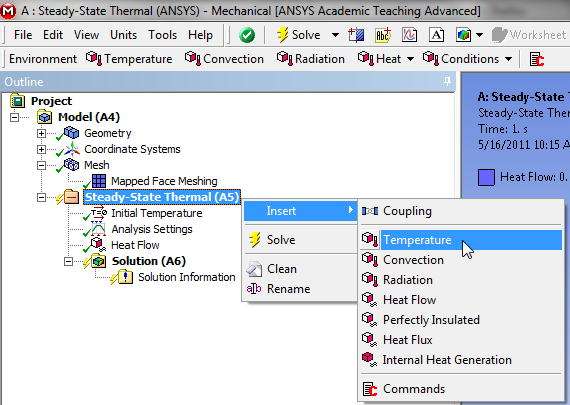This screenshot has height=405, width=570.
Task: Collapse the Model (A4) tree node
Action: (14, 117)
